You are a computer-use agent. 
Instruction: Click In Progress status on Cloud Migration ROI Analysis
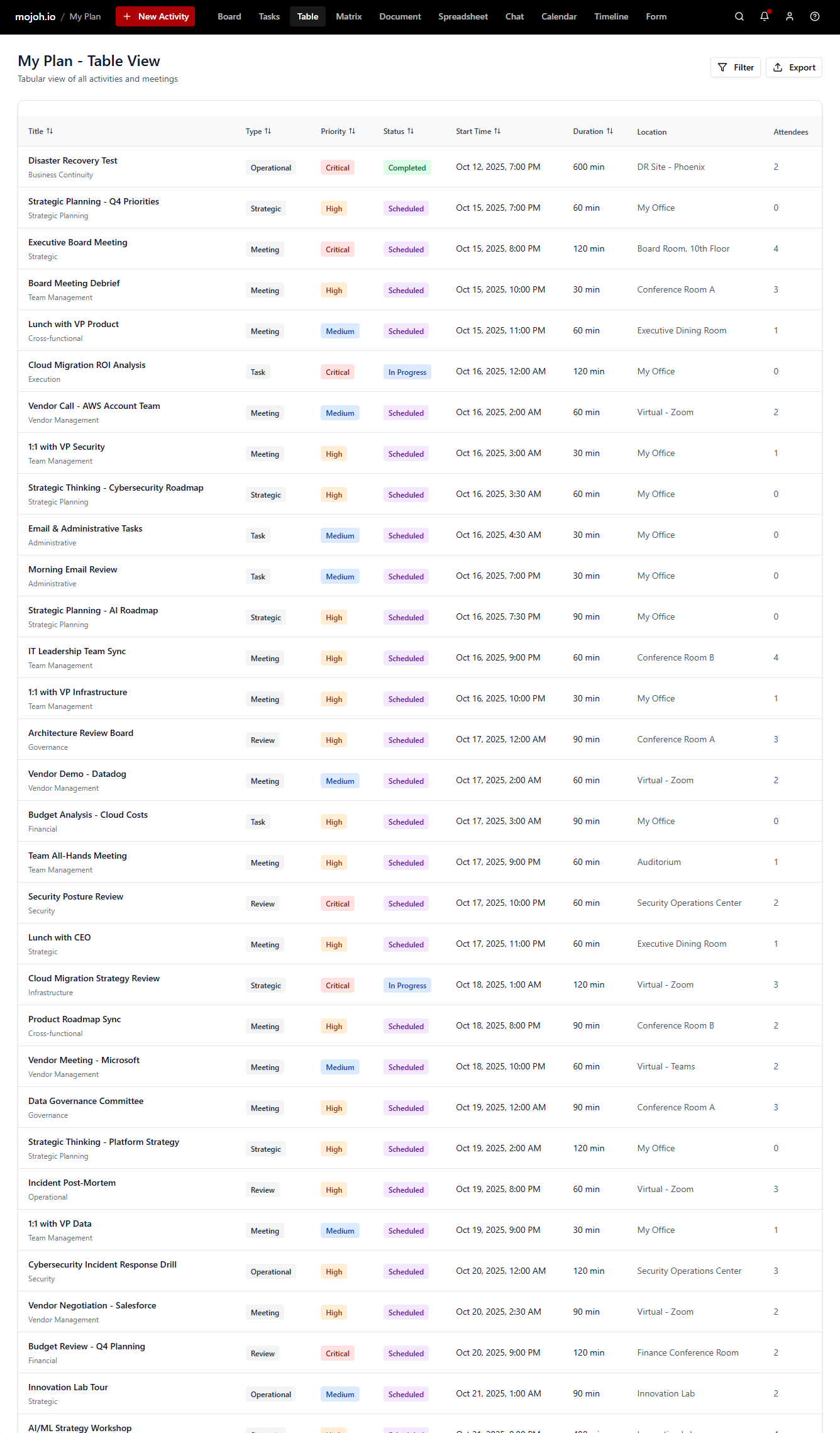(407, 372)
